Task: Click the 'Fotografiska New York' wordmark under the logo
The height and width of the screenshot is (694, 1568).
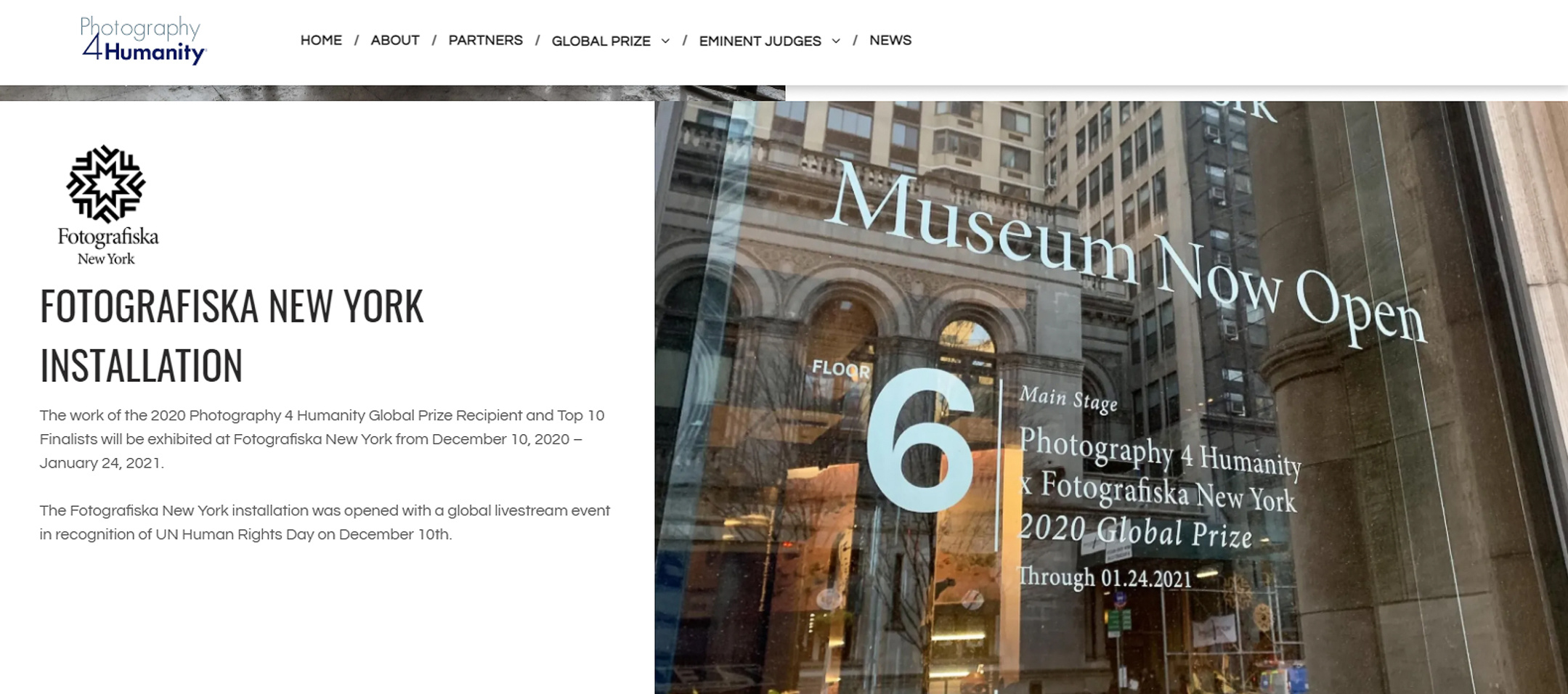Action: coord(108,247)
